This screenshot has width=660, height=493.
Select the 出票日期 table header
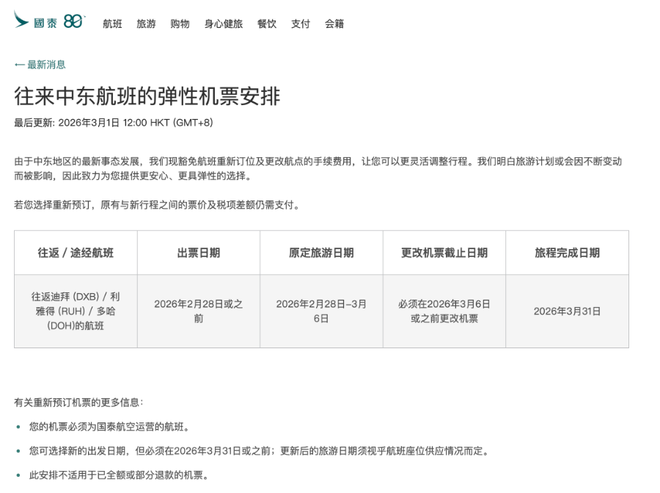198,253
